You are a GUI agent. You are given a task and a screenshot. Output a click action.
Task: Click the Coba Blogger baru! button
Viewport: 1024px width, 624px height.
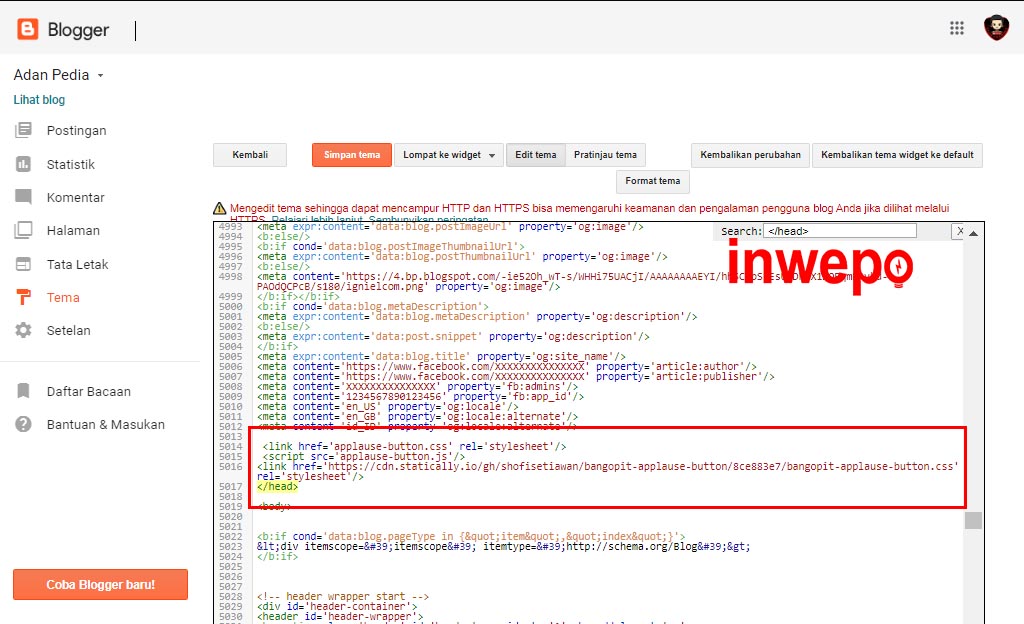[x=101, y=584]
